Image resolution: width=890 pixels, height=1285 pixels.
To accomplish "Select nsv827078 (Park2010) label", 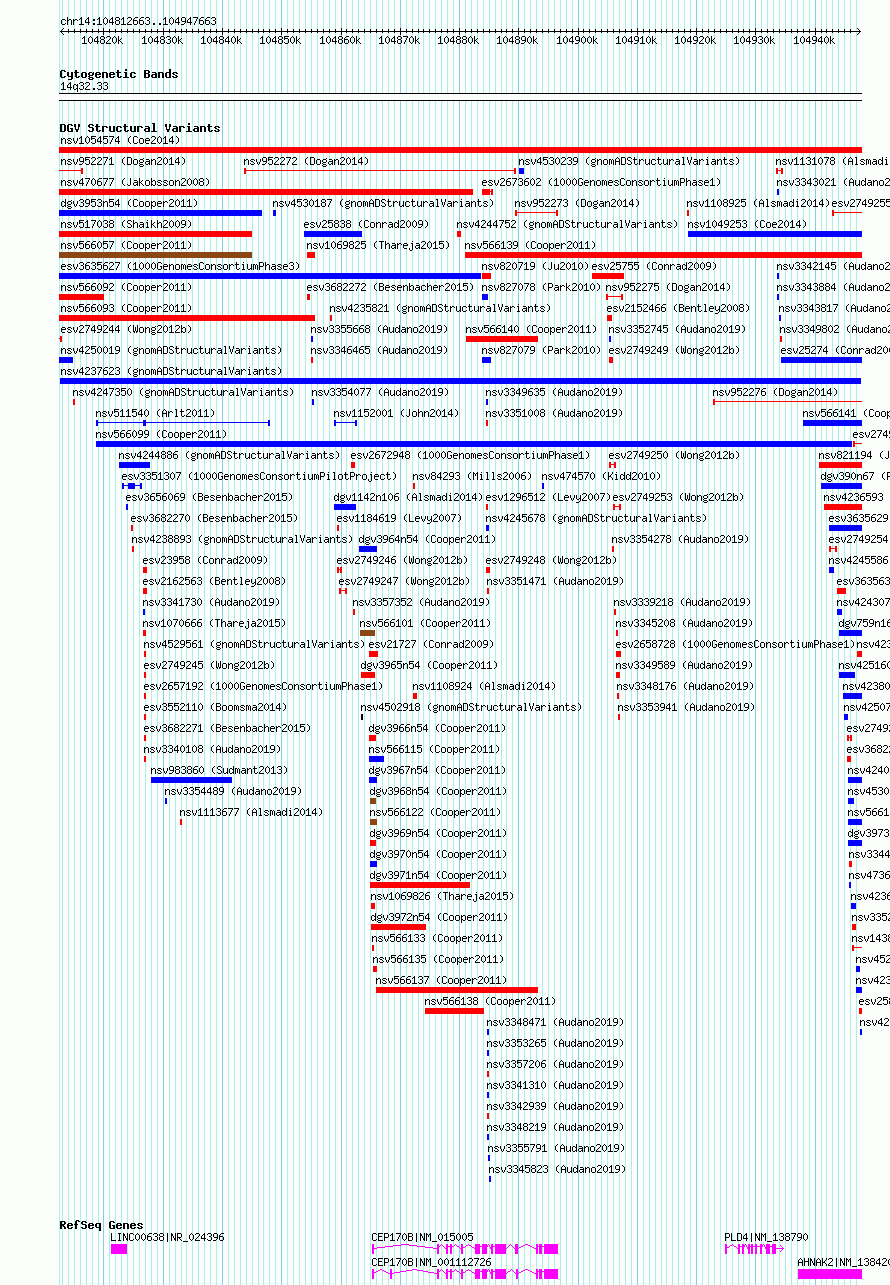I will [539, 287].
